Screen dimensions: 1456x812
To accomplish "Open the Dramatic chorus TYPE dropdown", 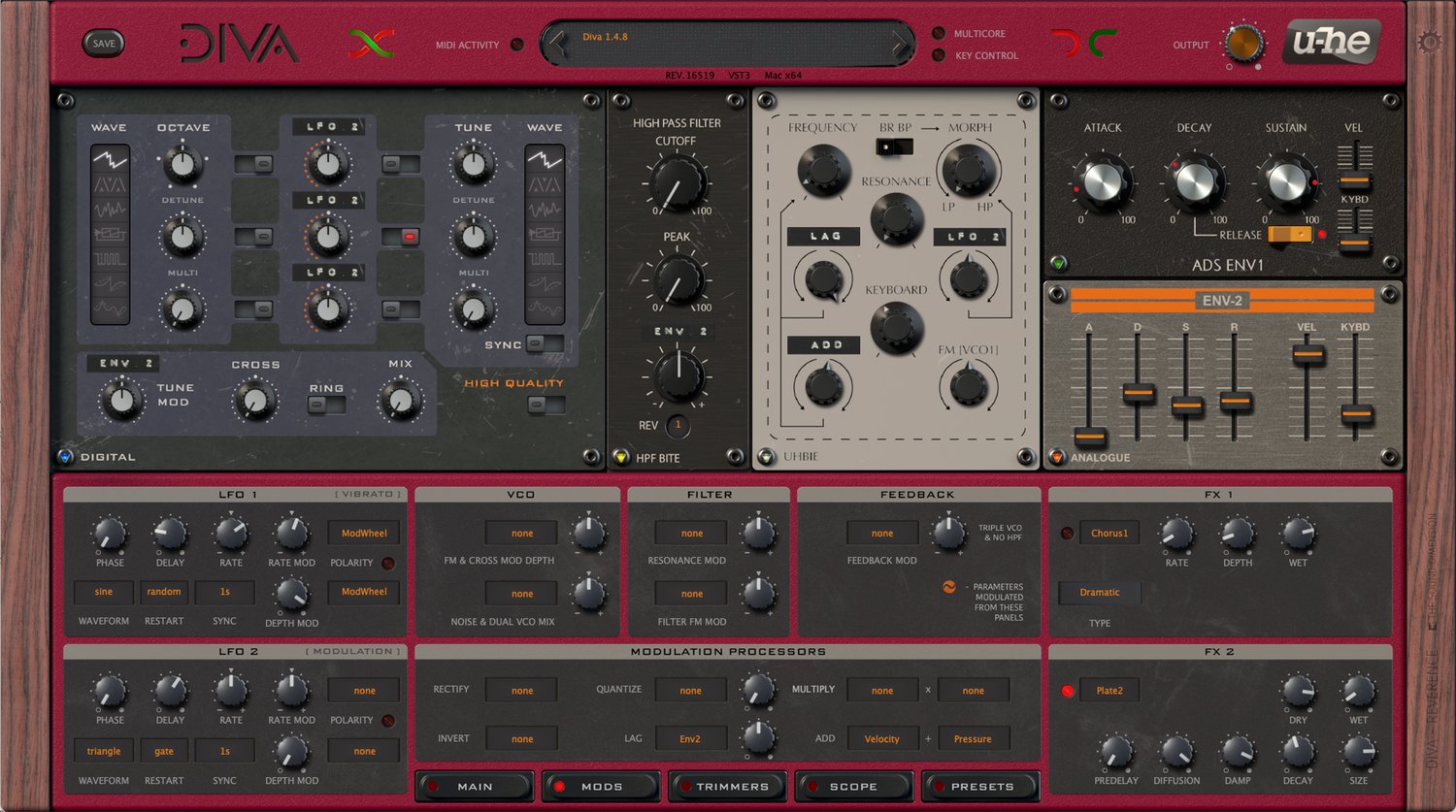I will point(1099,592).
